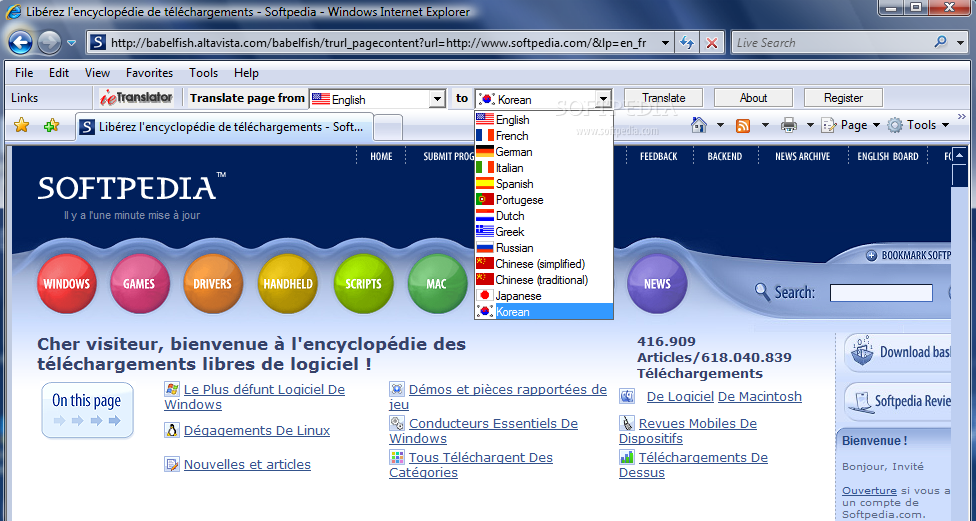The image size is (976, 521).
Task: Open the 'Translate page from' English dropdown
Action: 438,99
